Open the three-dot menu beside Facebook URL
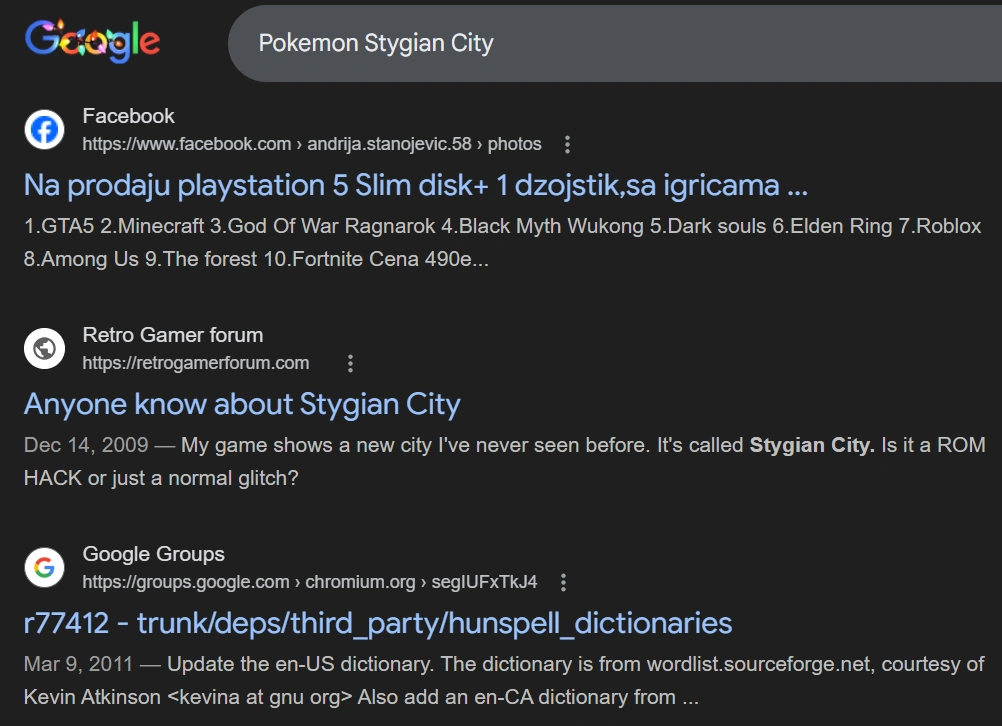This screenshot has width=1002, height=726. (567, 144)
